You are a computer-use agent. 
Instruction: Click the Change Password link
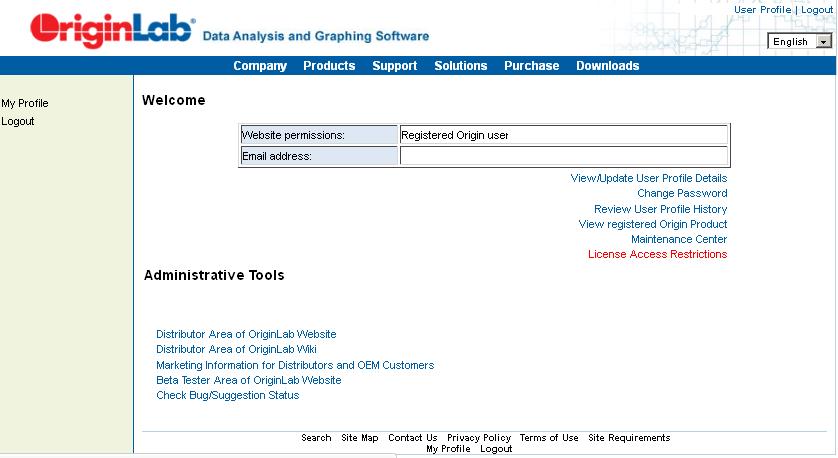pos(682,193)
